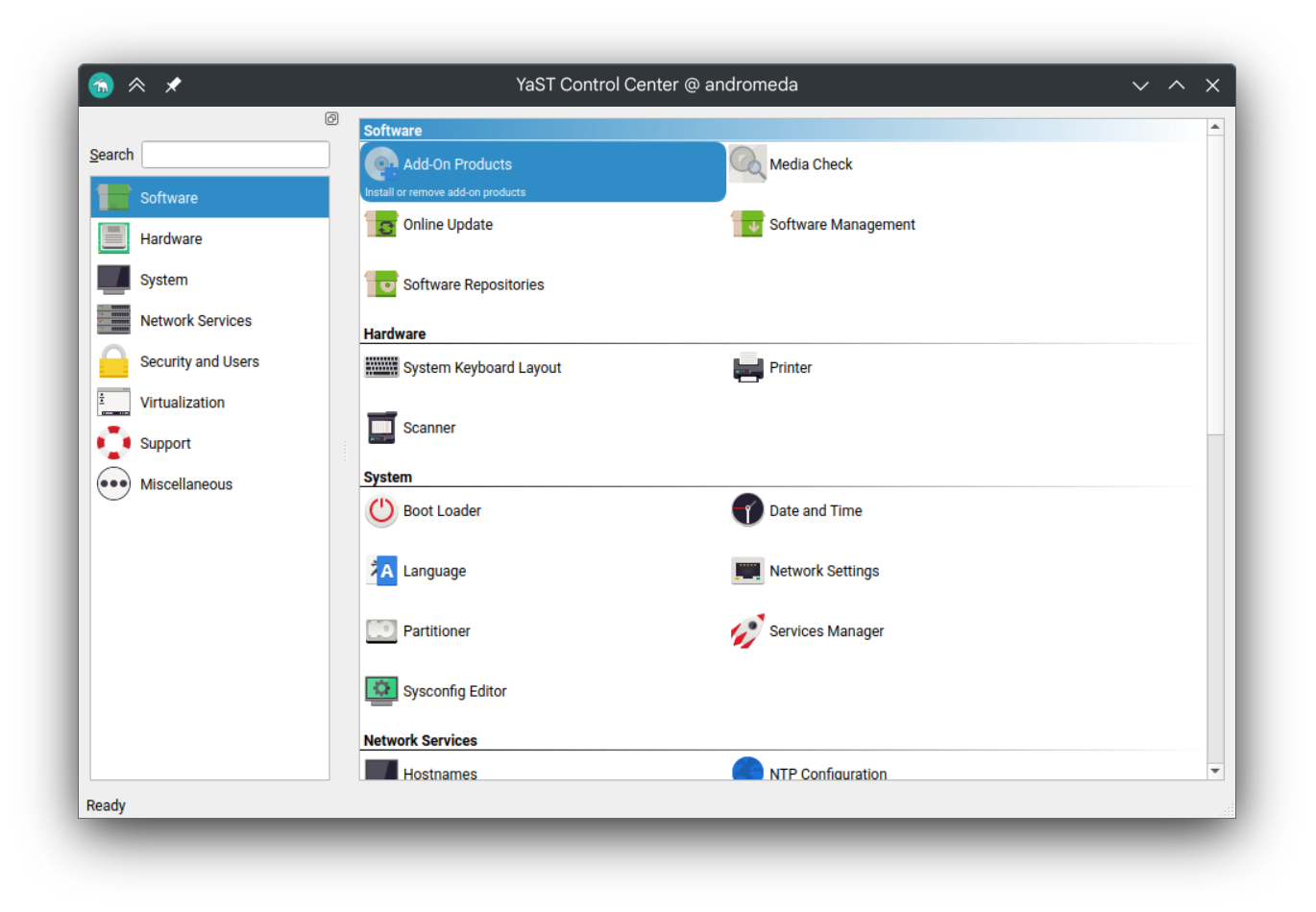The width and height of the screenshot is (1316, 912).
Task: Choose the Virtualization category
Action: [x=182, y=403]
